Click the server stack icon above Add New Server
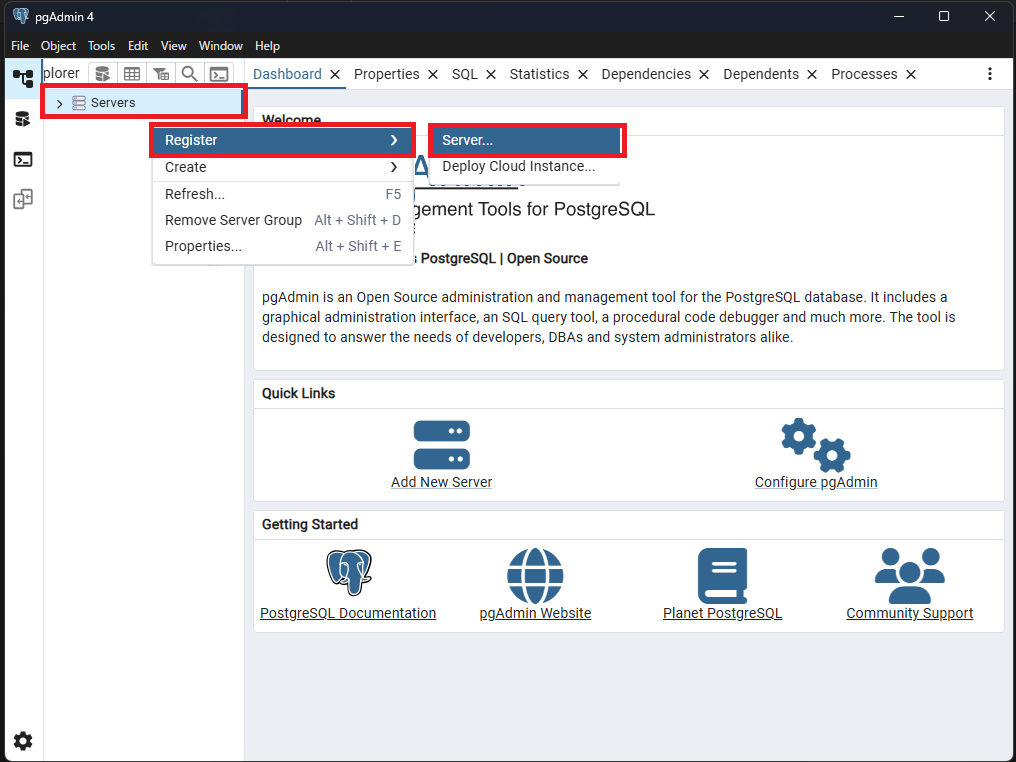 click(x=442, y=445)
